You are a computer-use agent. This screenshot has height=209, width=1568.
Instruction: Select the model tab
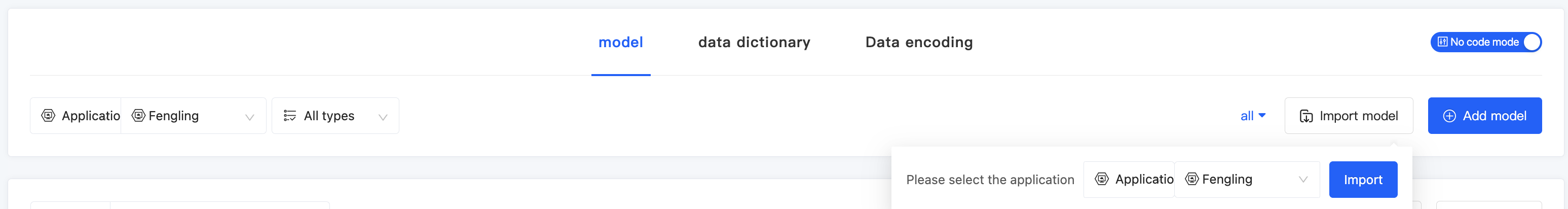[x=620, y=42]
